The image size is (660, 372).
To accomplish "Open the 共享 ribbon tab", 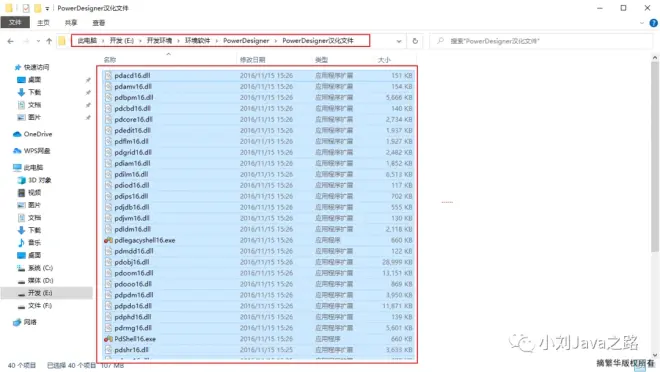I will pyautogui.click(x=71, y=23).
